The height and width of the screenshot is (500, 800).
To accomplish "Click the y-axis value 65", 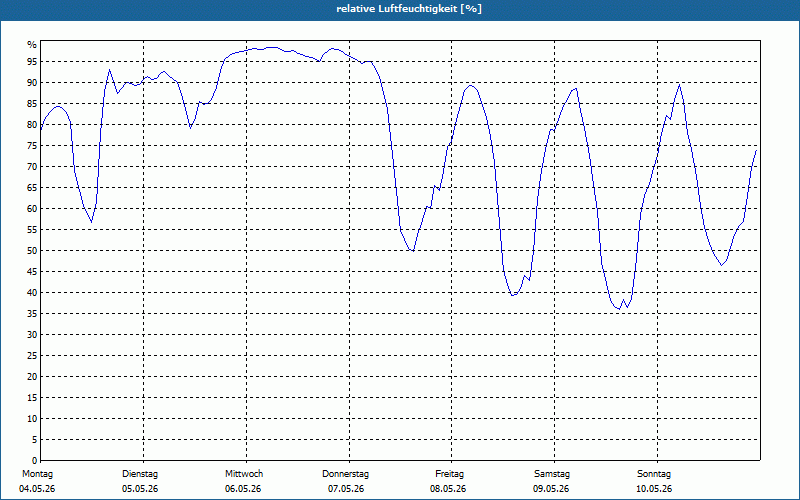I will pyautogui.click(x=32, y=188).
